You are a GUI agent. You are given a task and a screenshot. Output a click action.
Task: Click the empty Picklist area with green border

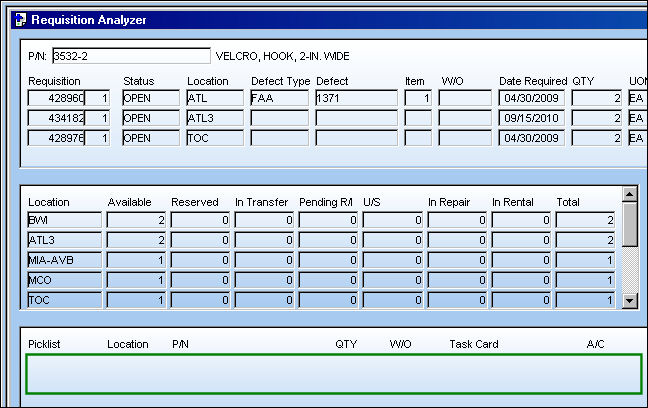coord(334,374)
